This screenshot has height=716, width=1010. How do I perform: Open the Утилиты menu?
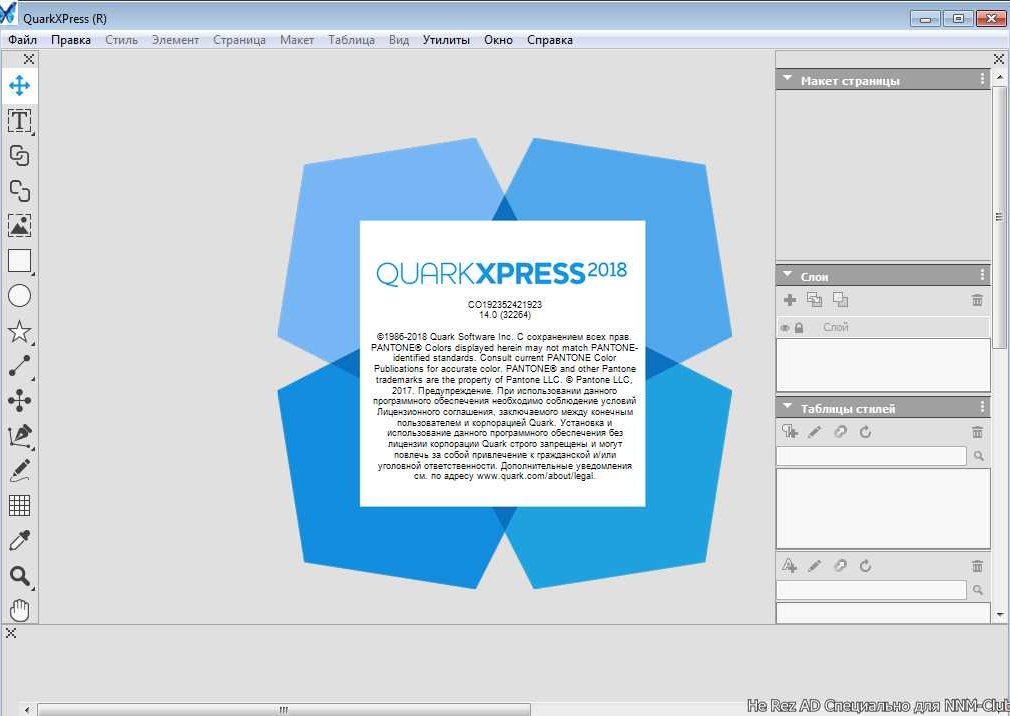(x=446, y=40)
